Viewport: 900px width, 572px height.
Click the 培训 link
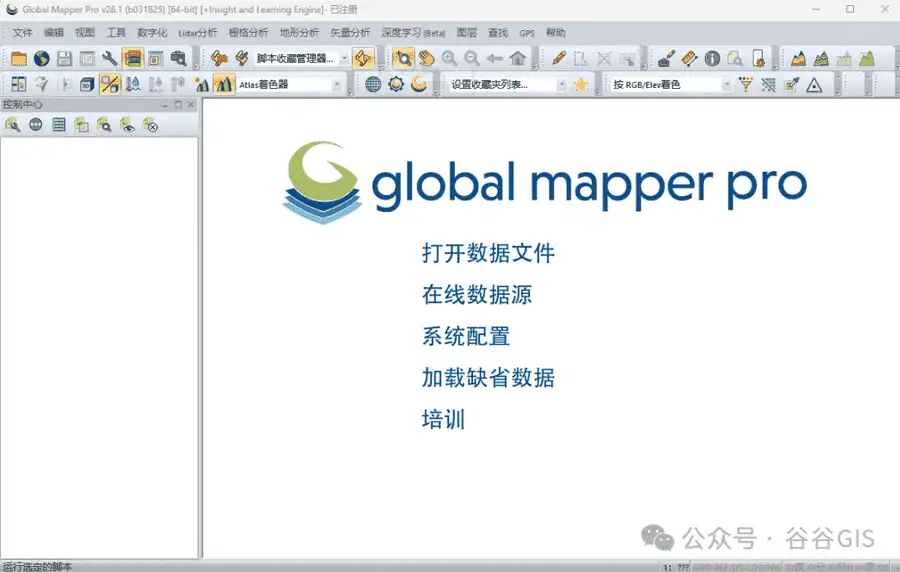[443, 419]
